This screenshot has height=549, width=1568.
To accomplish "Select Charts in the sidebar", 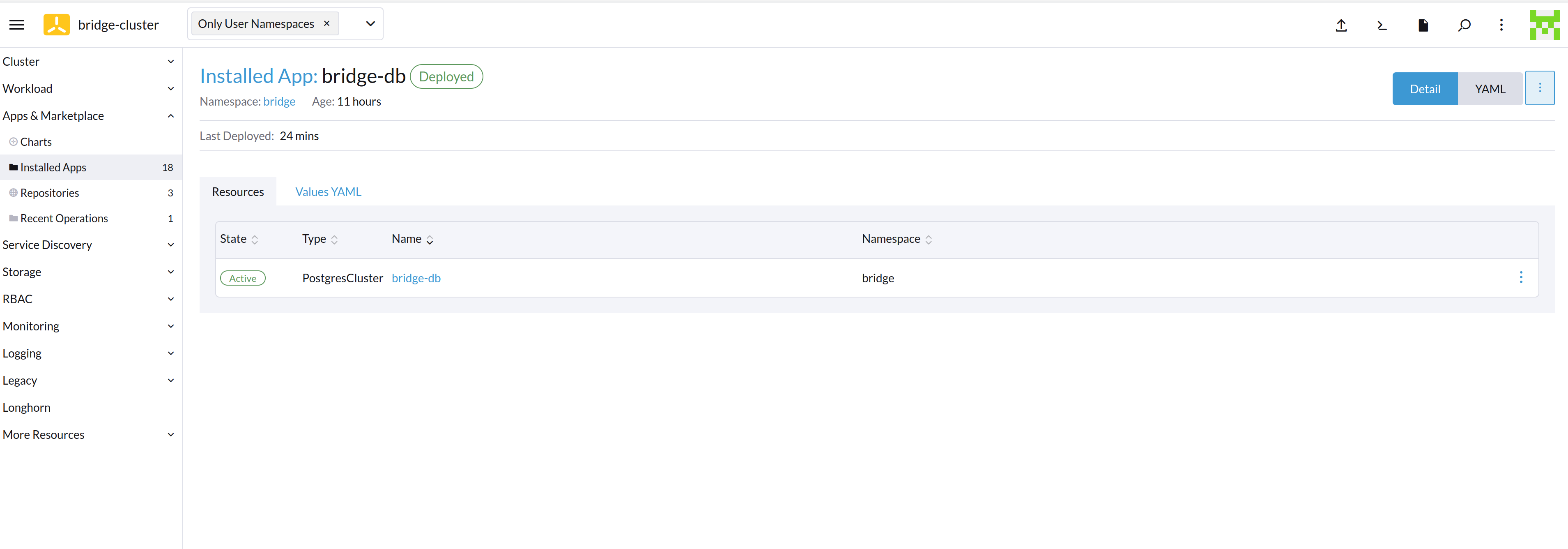I will click(36, 141).
